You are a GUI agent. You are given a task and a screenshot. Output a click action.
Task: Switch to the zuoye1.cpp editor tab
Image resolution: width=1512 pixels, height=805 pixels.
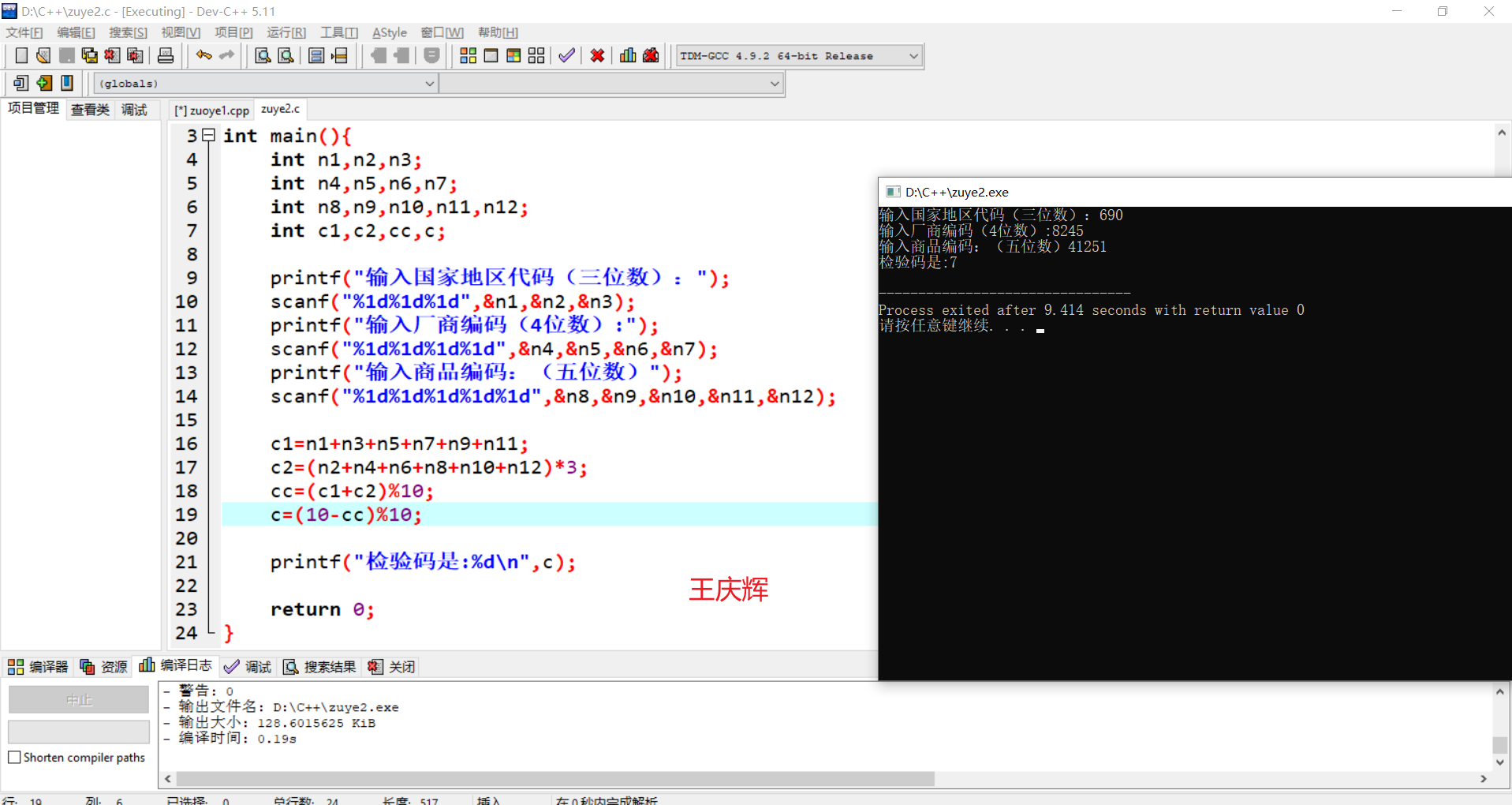(212, 110)
